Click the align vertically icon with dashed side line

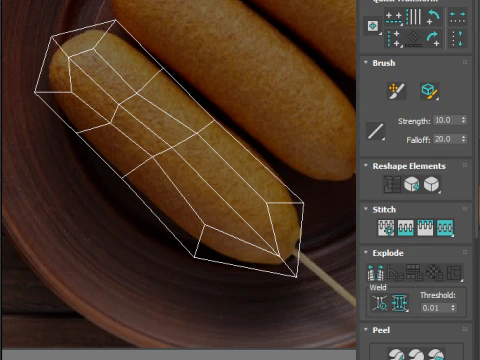394,39
